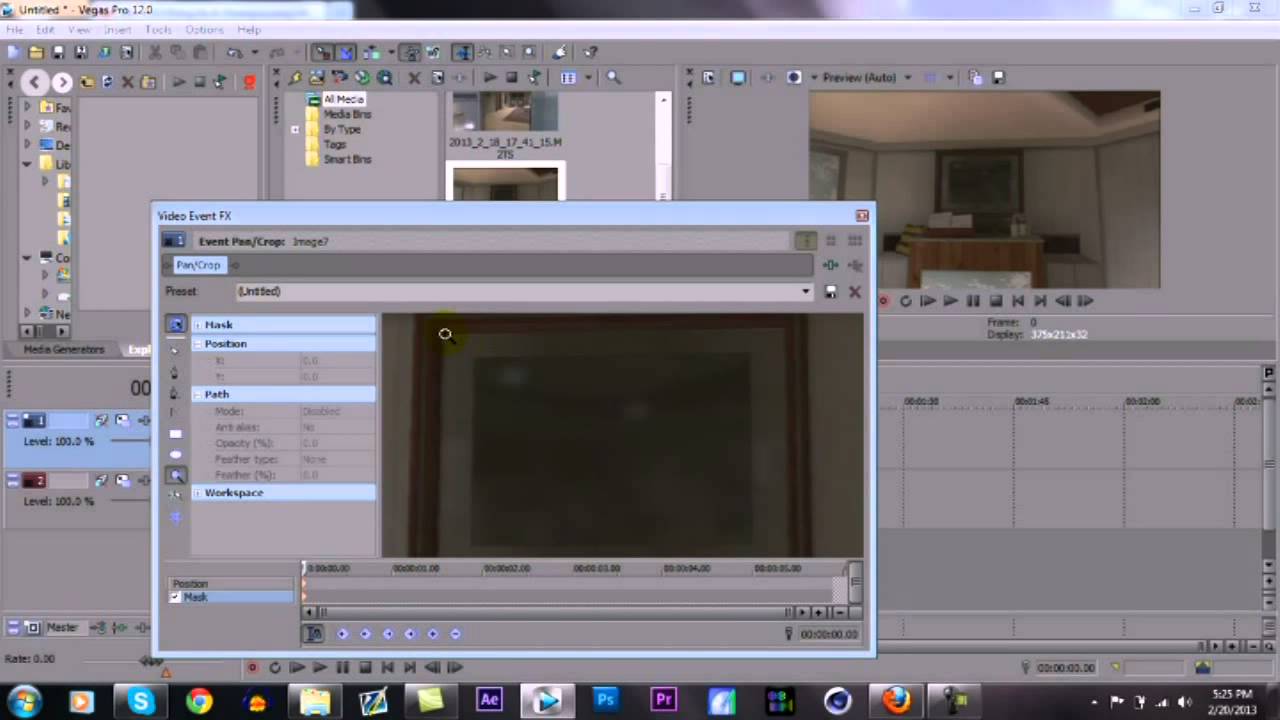Click the Show Properties icon in Pan/Crop
This screenshot has height=720, width=1280.
(176, 324)
